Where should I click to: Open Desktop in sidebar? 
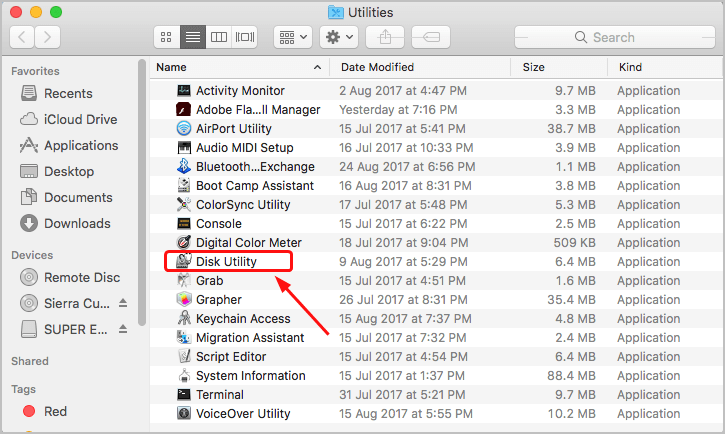click(57, 171)
